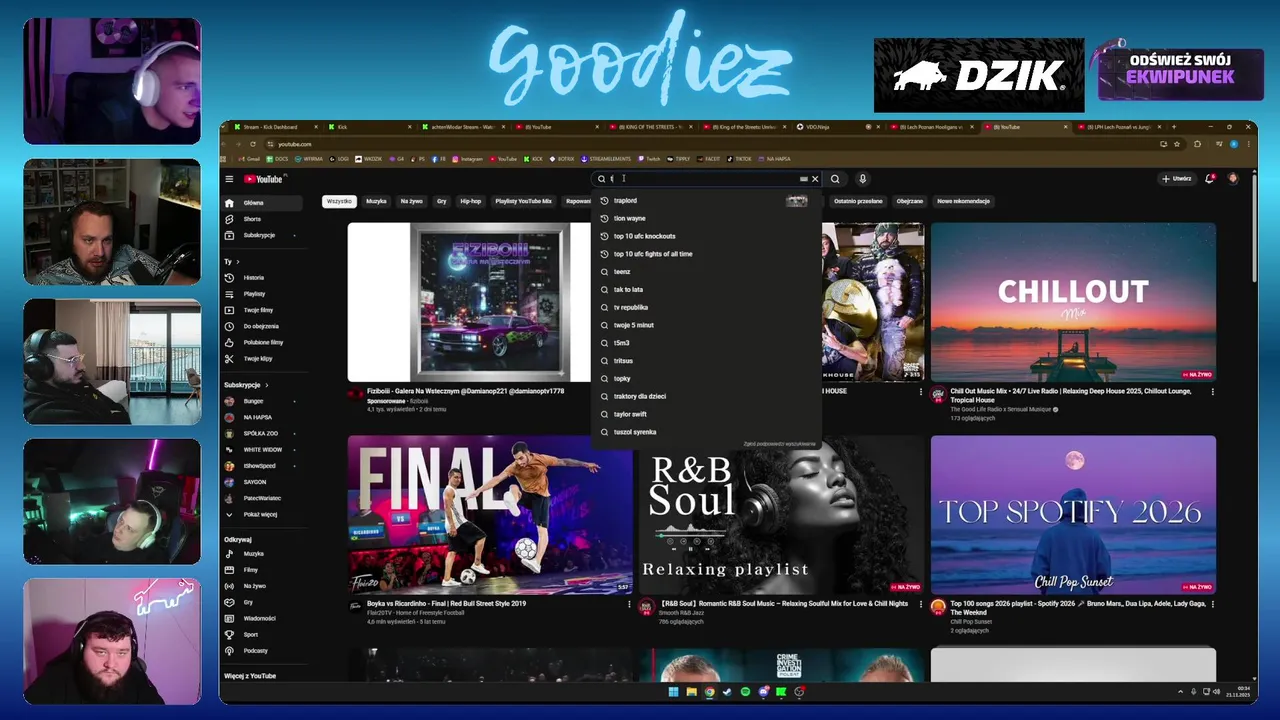This screenshot has width=1280, height=720.
Task: Open Top Spotify 2026 video thumbnail
Action: 1073,515
